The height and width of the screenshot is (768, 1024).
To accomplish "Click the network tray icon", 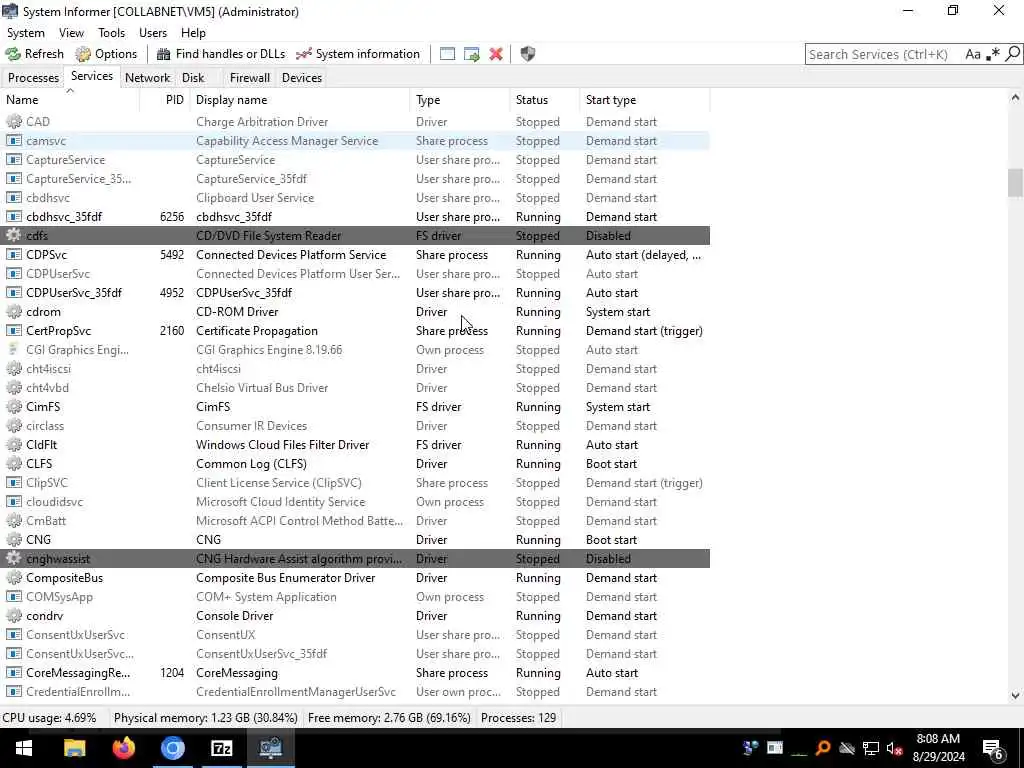I will (x=871, y=748).
